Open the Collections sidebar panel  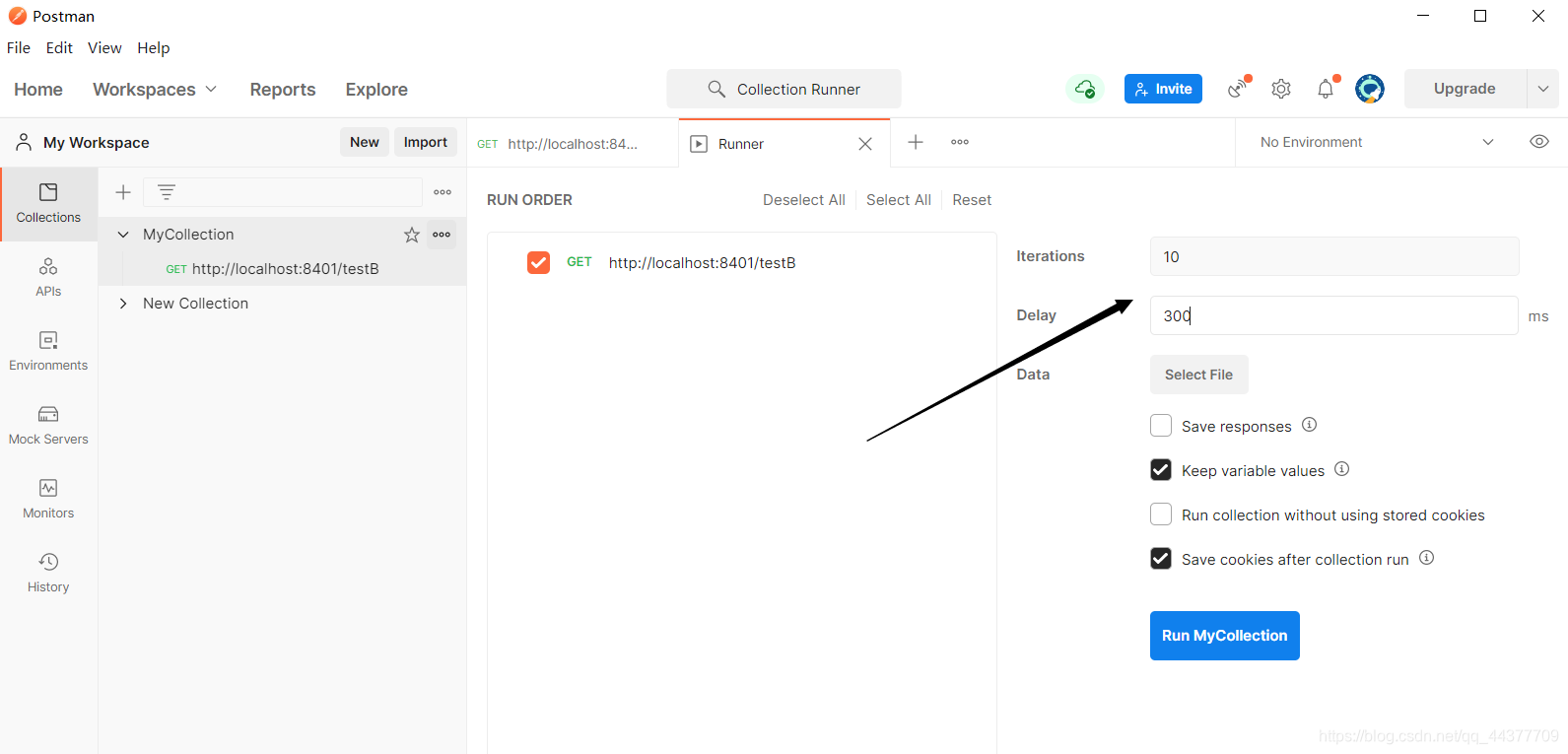click(48, 203)
